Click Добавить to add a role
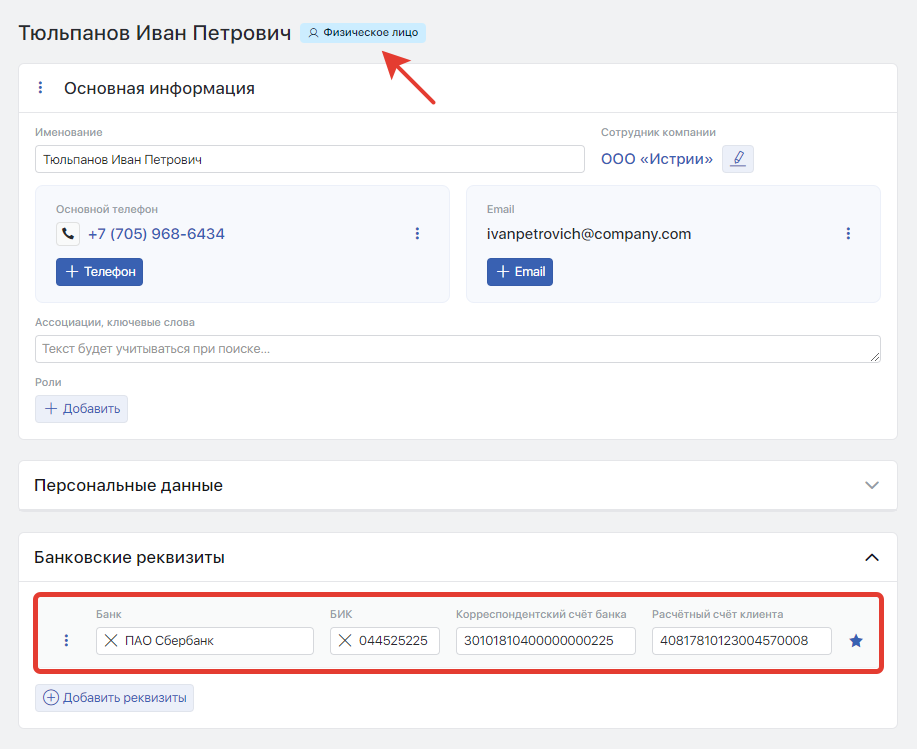 tap(82, 408)
